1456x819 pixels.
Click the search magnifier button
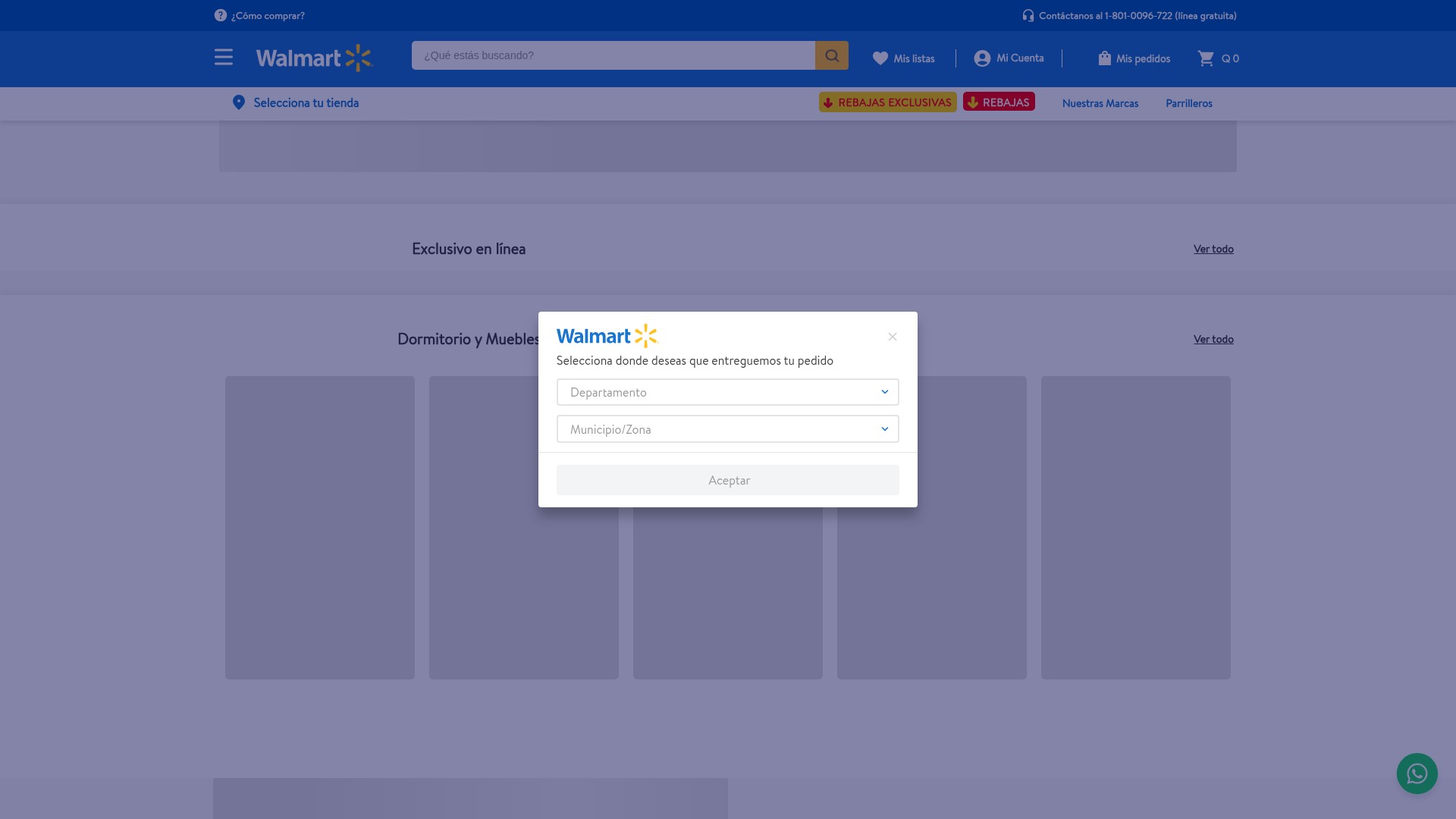[832, 55]
